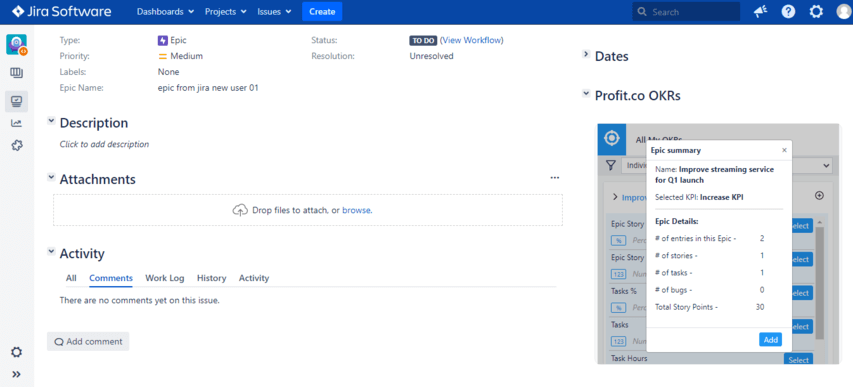The image size is (853, 387).
Task: Click the Total Story Points row
Action: click(x=710, y=307)
